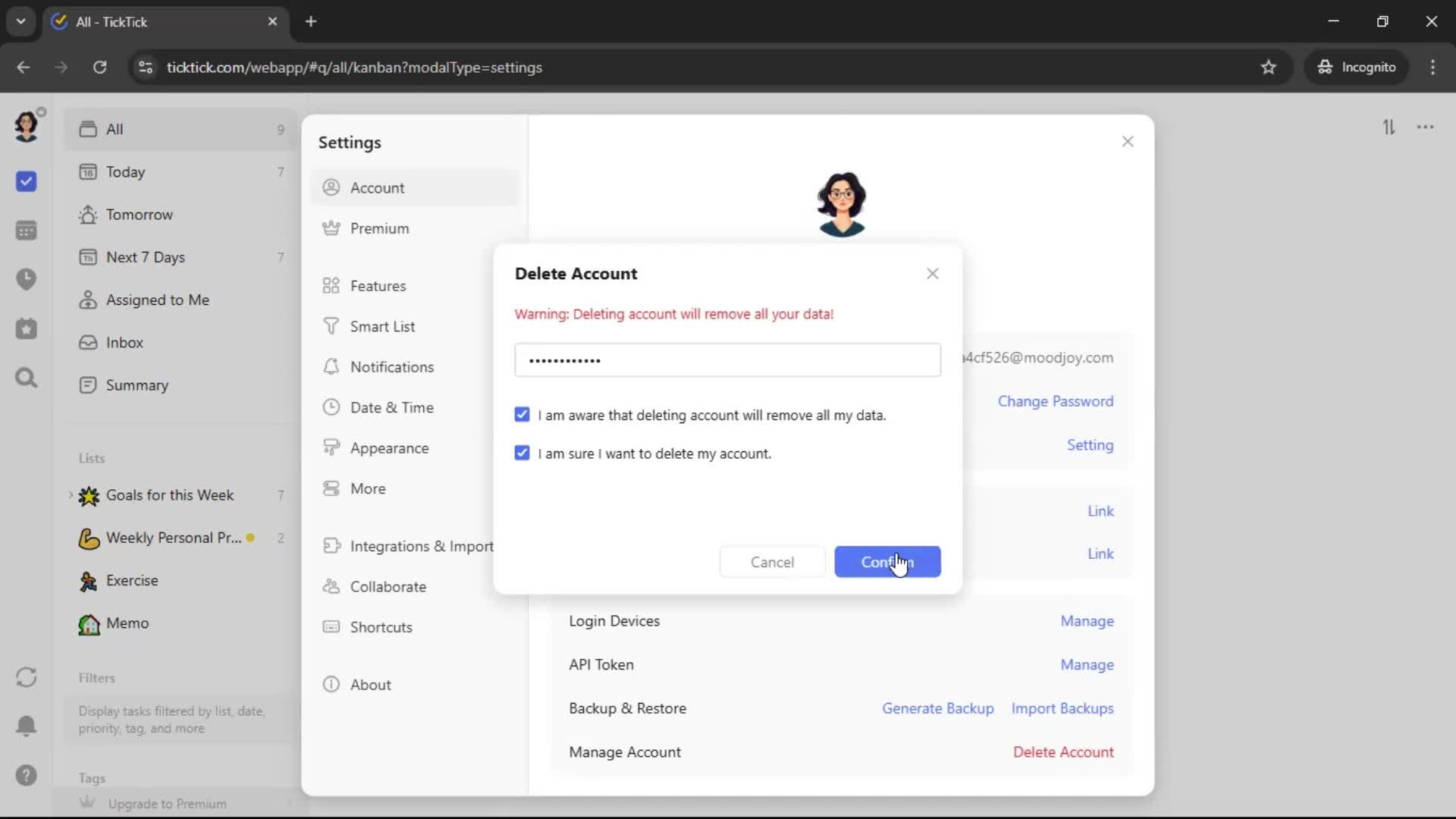
Task: Expand the Goals for this Week list
Action: click(71, 495)
